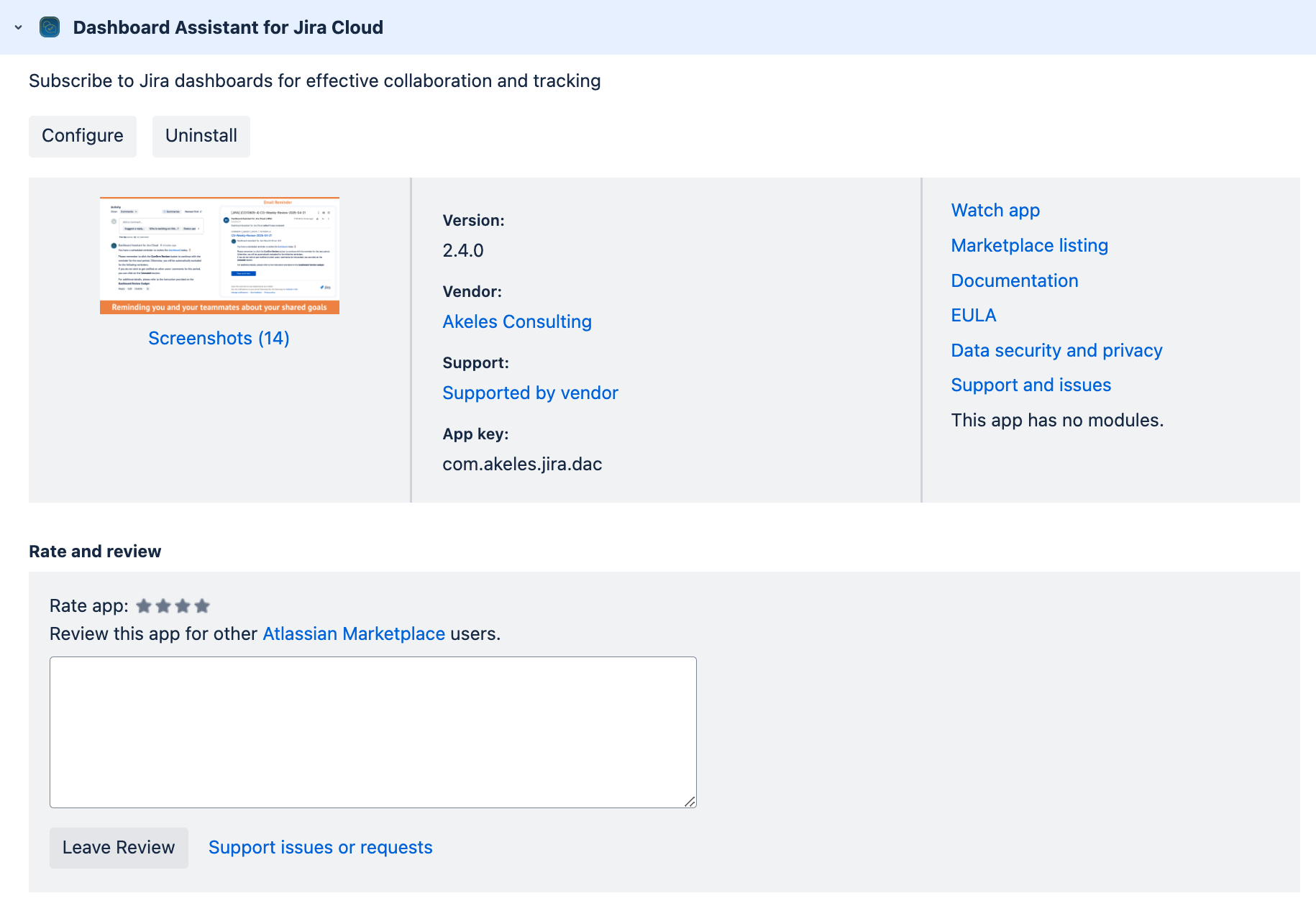Screen dimensions: 1316x906
Task: Open the Configure page for the app
Action: (x=82, y=136)
